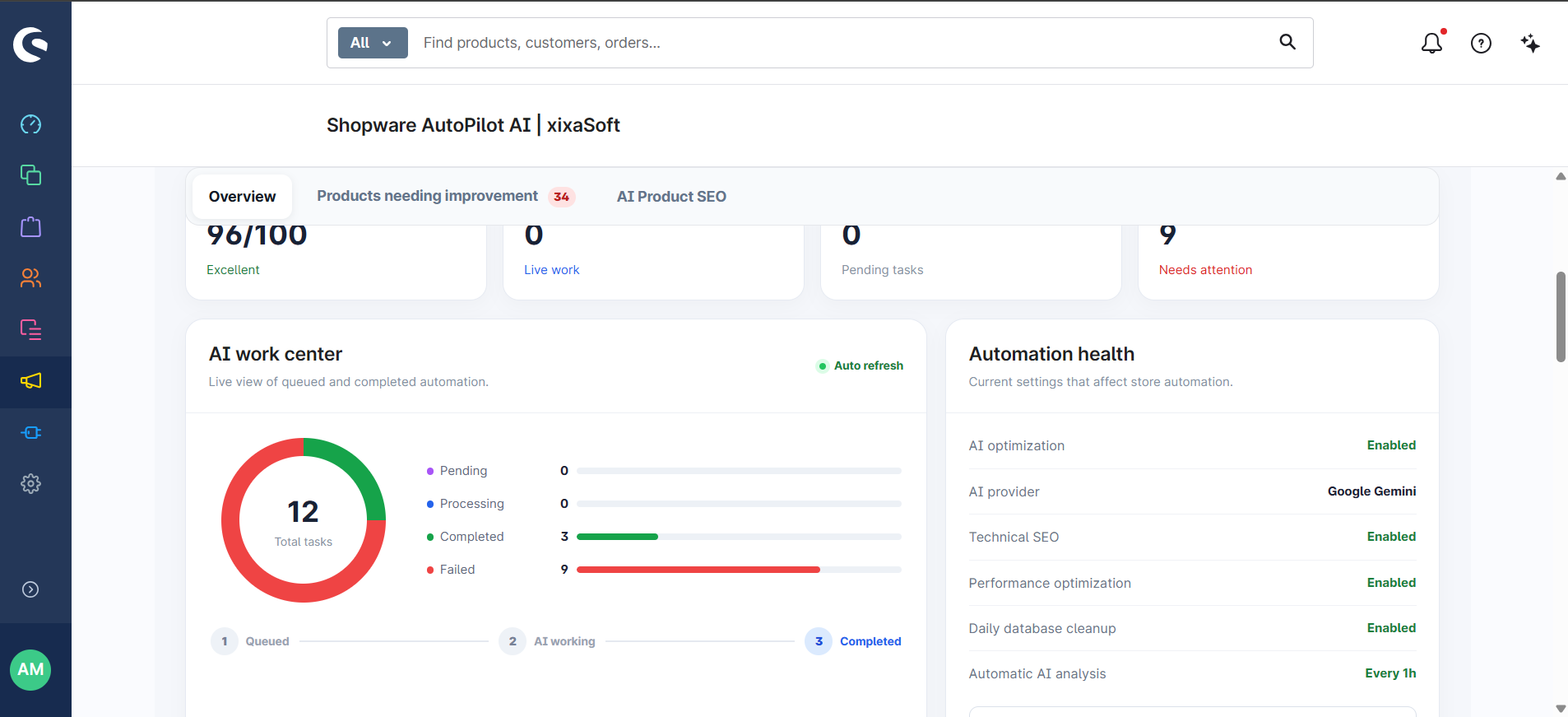This screenshot has height=717, width=1568.
Task: Click the Performance optimization Enabled status
Action: [1391, 583]
